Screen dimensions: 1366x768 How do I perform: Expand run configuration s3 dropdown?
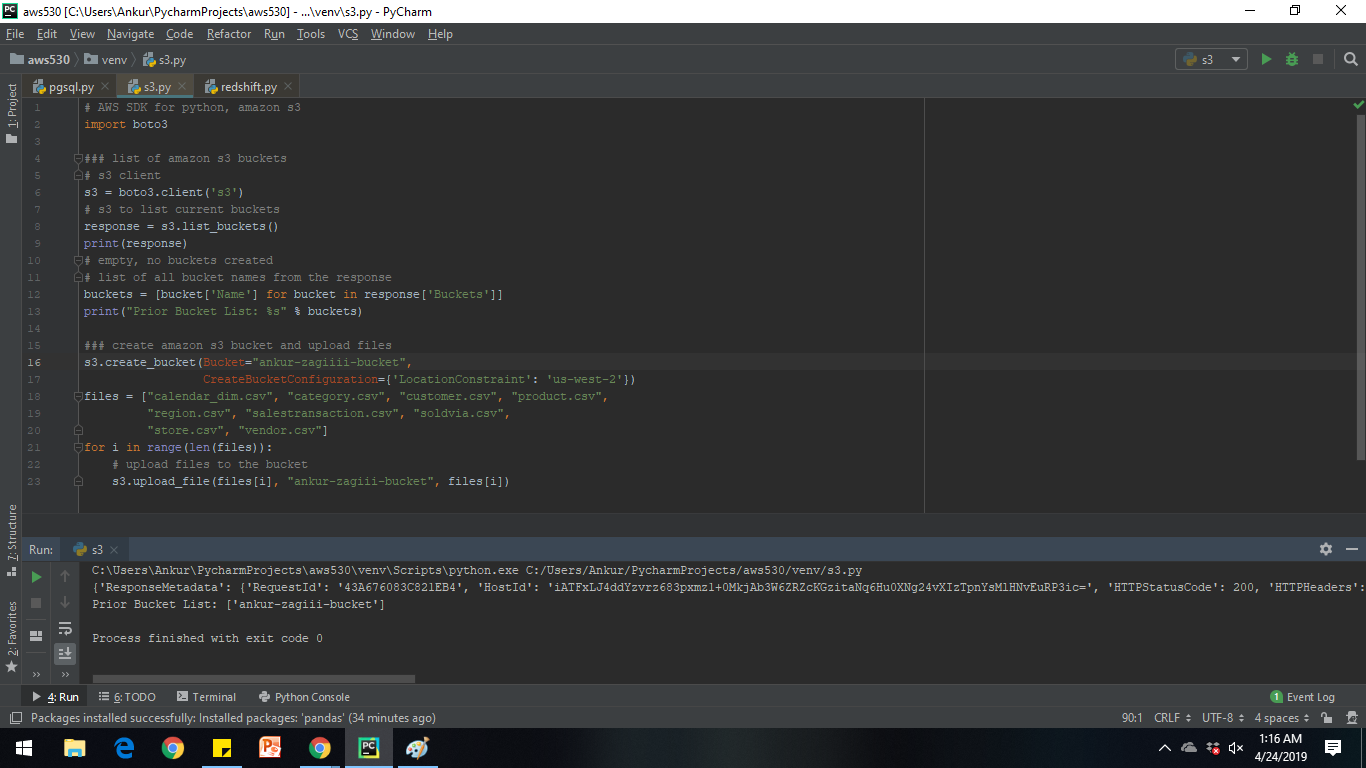1211,59
